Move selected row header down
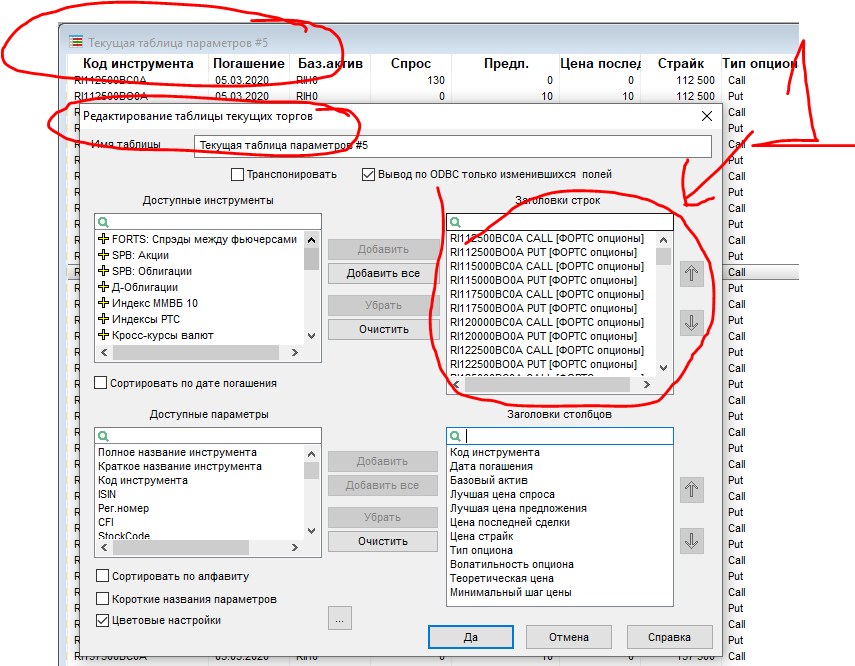Image resolution: width=855 pixels, height=666 pixels. pos(691,323)
